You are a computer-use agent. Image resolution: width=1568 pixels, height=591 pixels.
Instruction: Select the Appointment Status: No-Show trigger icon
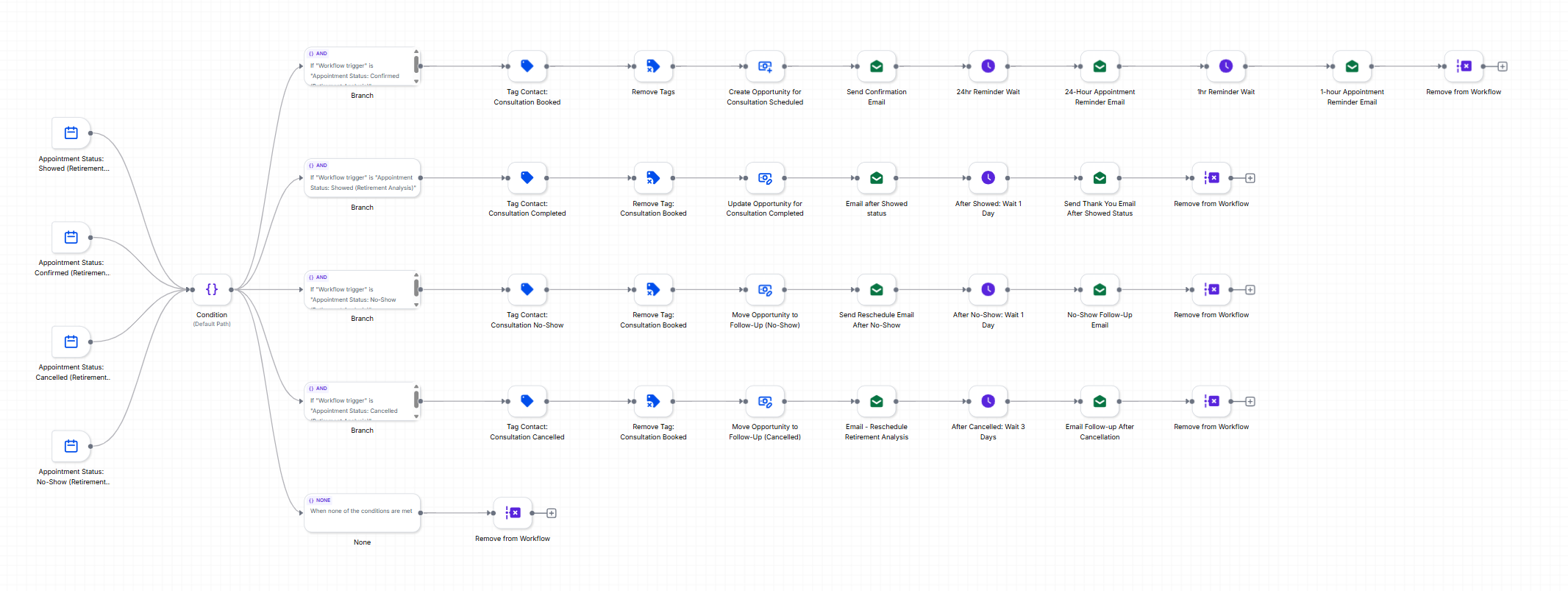(71, 446)
